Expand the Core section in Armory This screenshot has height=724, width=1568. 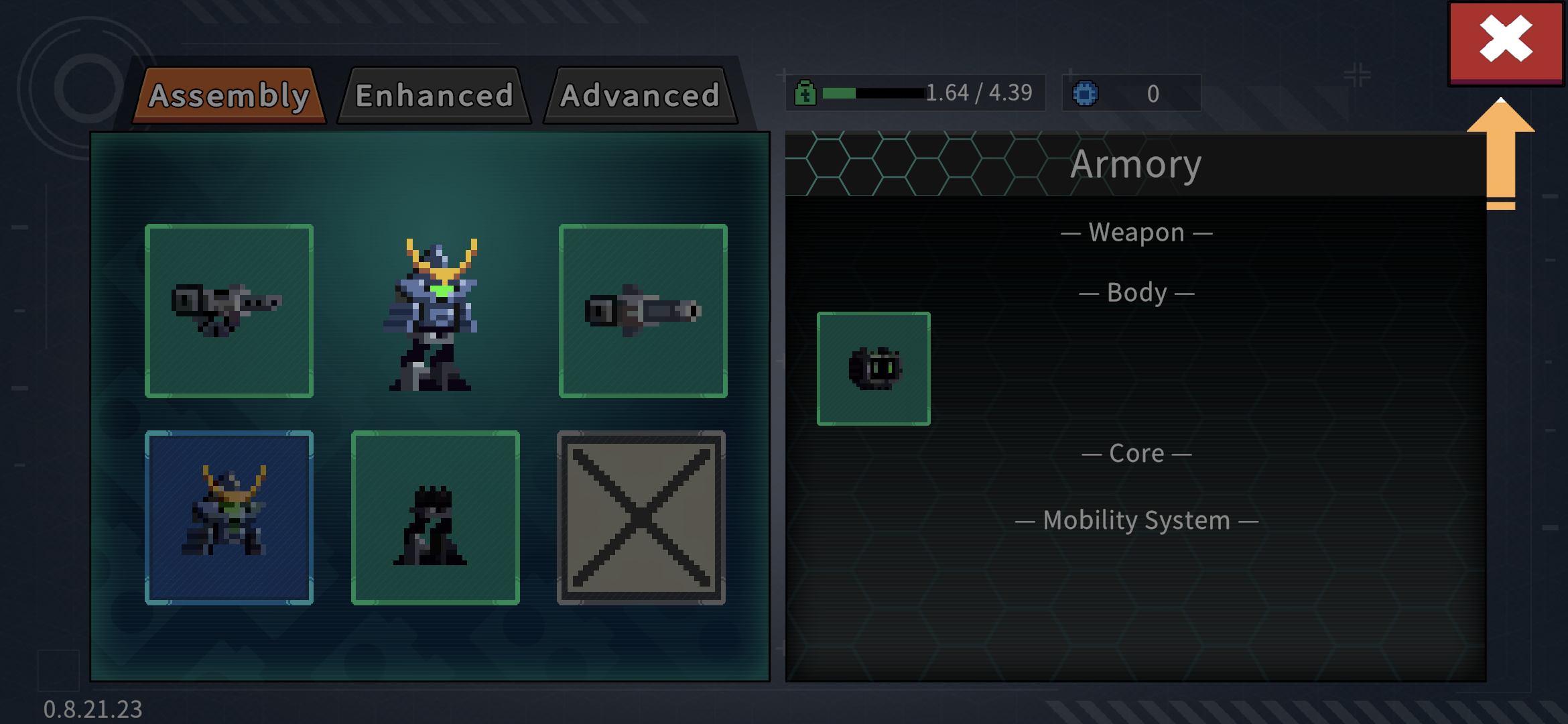tap(1136, 453)
